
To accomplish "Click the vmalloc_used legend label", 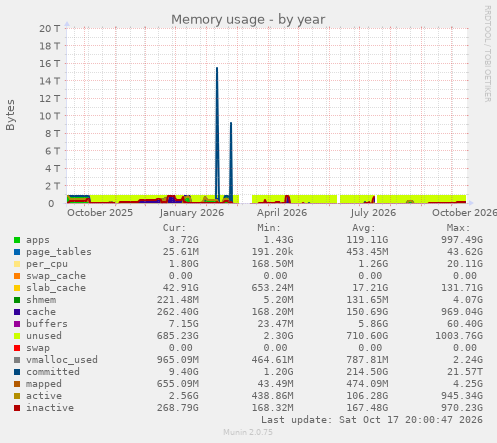I will point(62,360).
